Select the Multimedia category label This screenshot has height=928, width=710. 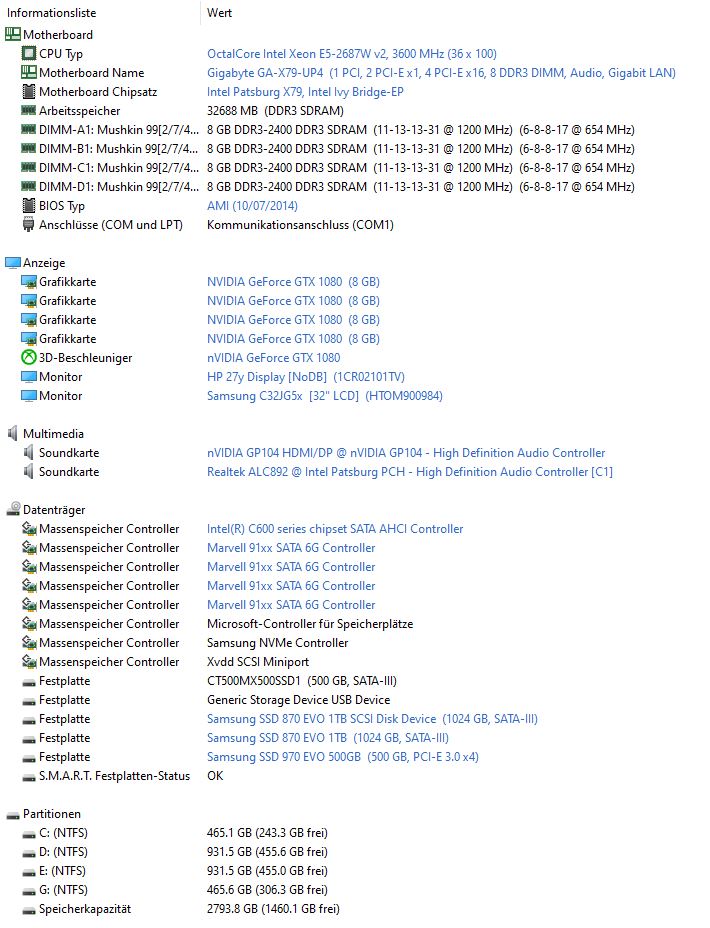click(x=53, y=433)
